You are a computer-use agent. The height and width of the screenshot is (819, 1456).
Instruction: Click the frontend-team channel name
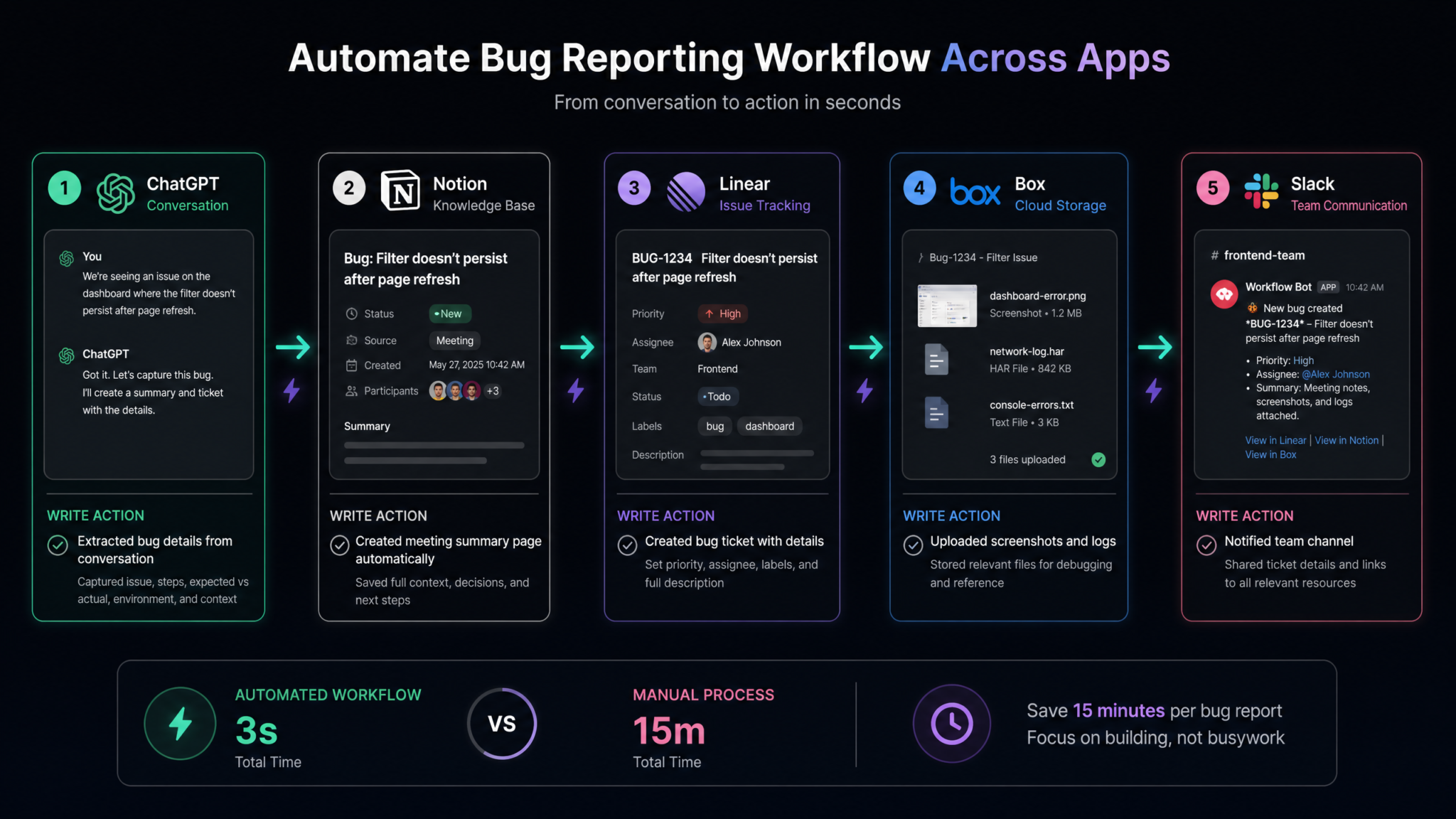pyautogui.click(x=1265, y=255)
